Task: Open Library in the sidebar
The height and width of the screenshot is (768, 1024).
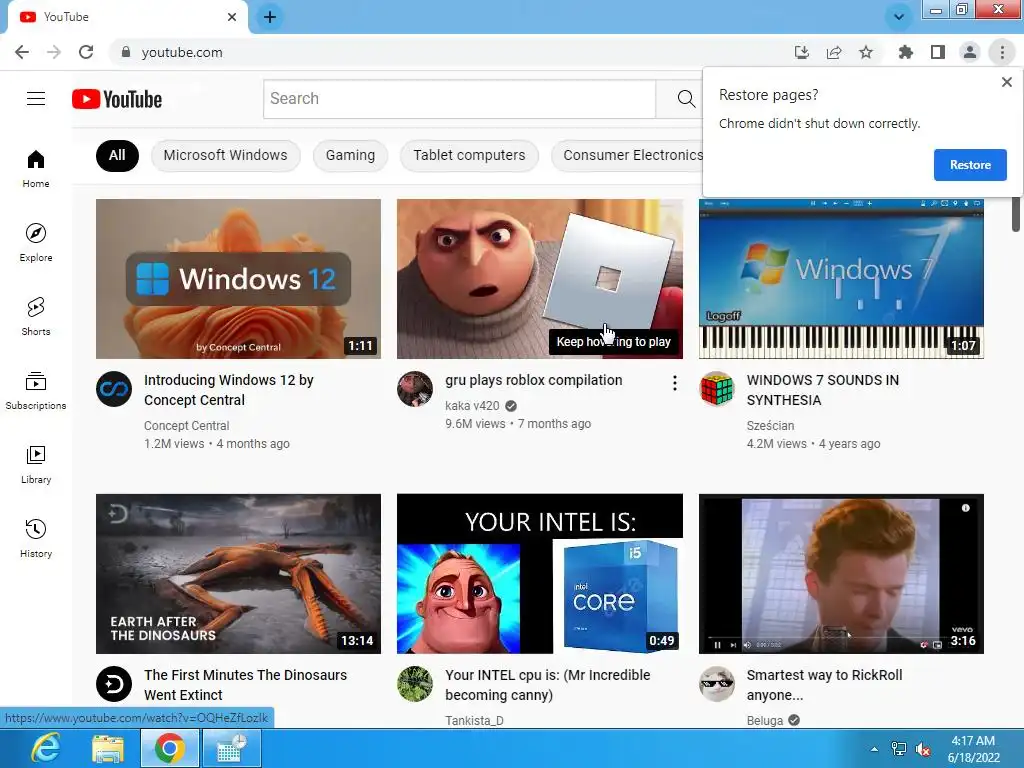Action: 36,464
